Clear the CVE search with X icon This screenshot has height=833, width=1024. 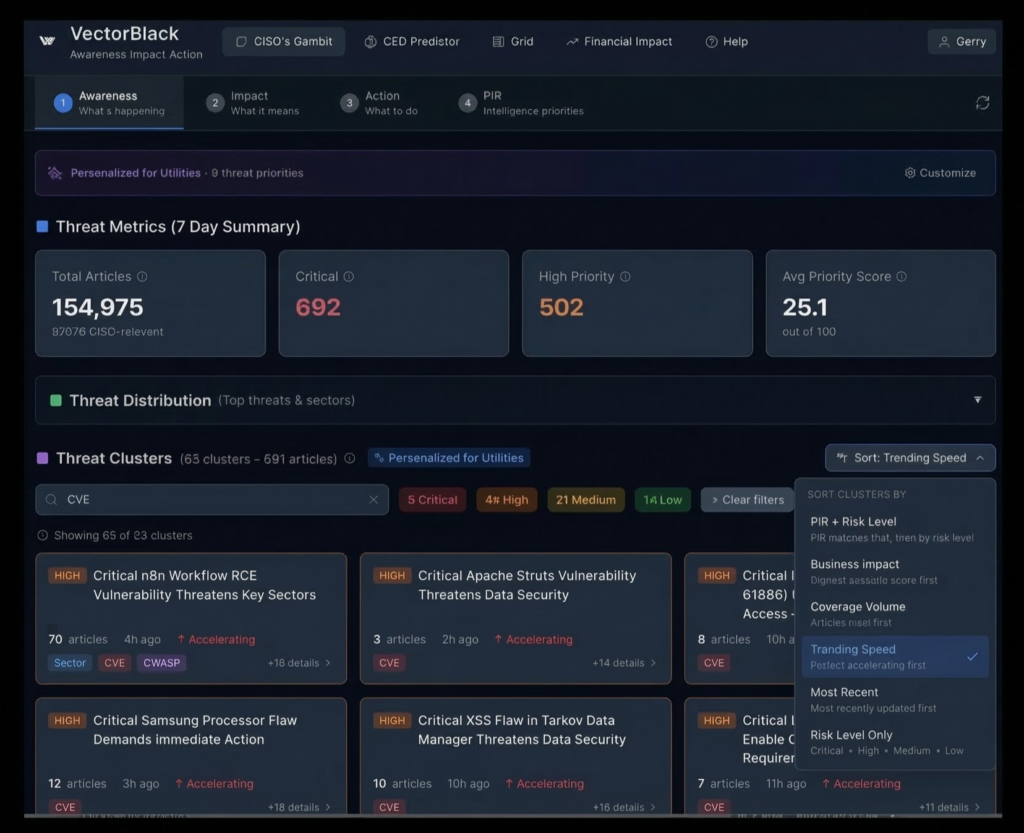pyautogui.click(x=373, y=500)
